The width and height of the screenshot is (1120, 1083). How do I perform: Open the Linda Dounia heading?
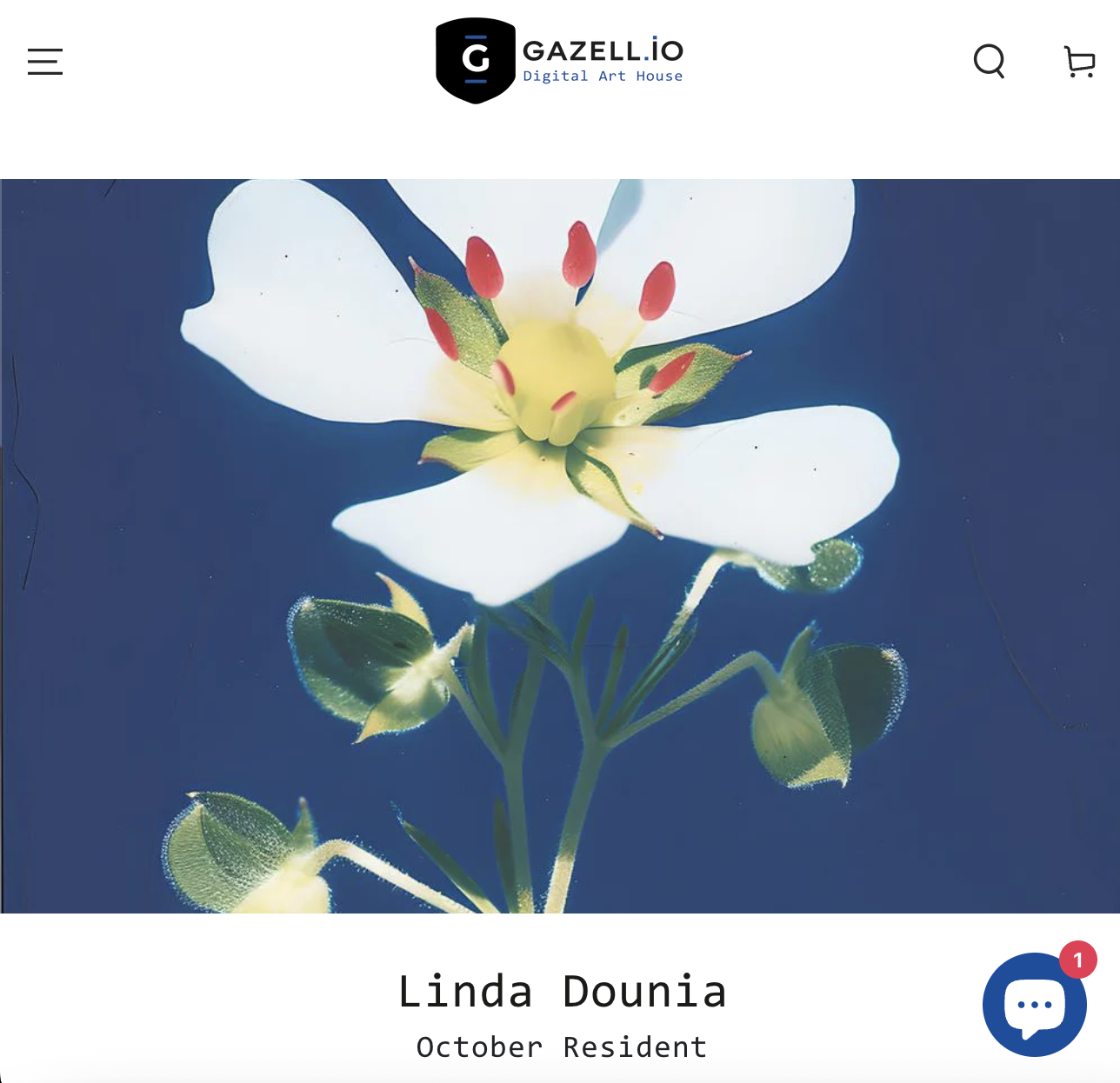[562, 992]
